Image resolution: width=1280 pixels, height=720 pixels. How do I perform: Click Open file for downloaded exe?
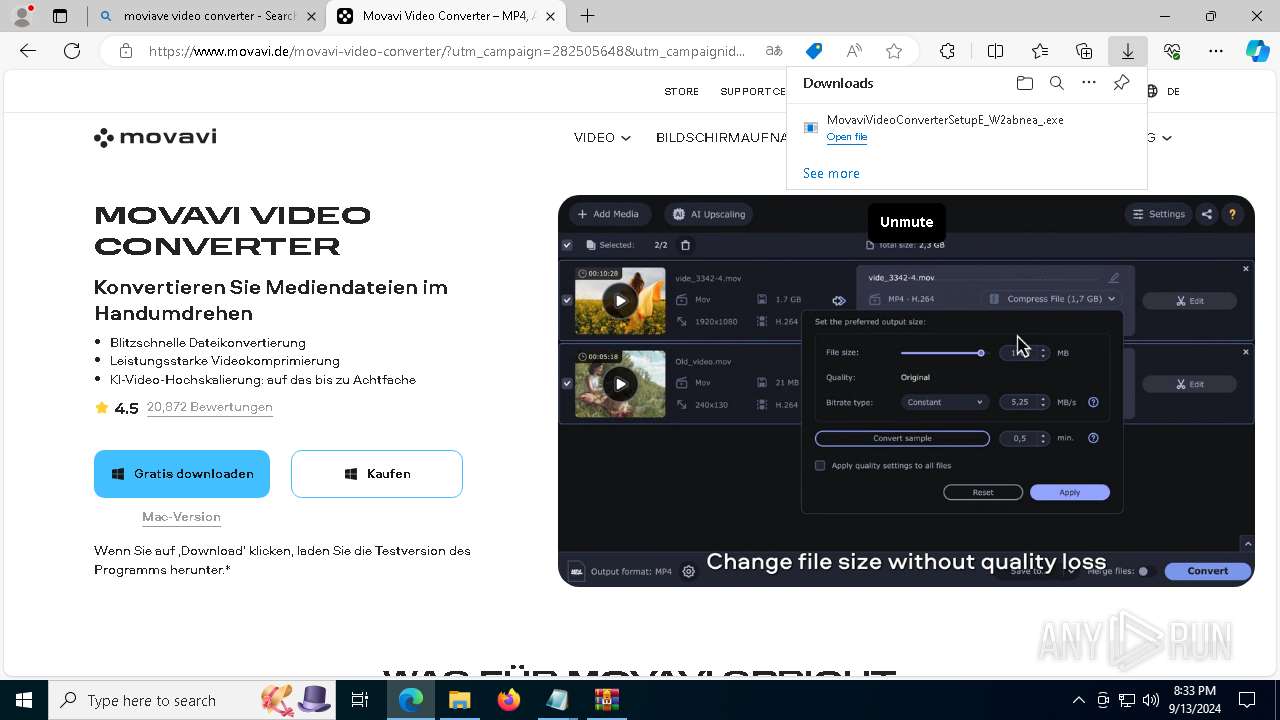(847, 137)
